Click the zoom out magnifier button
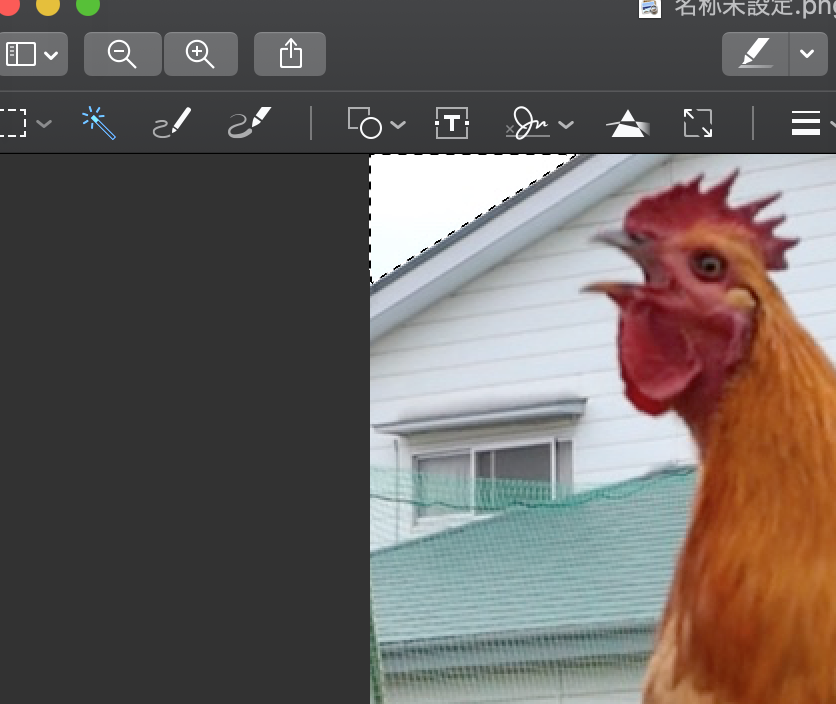 123,54
